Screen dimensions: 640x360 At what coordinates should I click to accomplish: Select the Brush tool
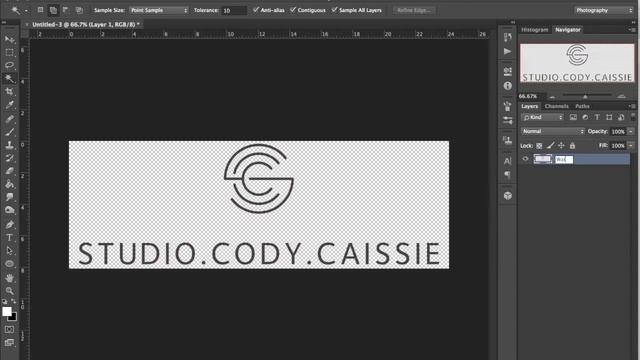9,132
